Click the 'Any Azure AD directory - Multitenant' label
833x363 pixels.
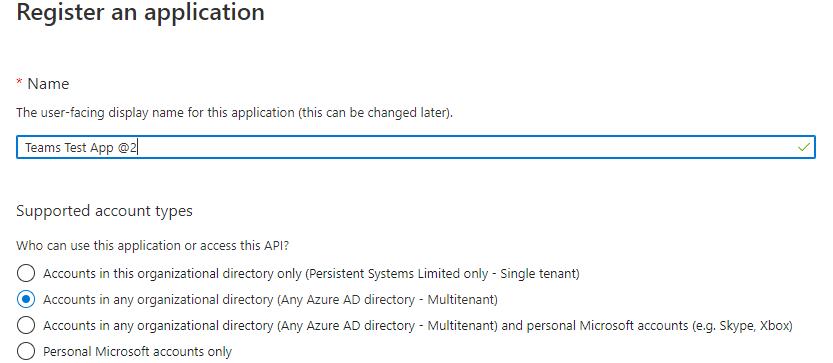point(387,300)
